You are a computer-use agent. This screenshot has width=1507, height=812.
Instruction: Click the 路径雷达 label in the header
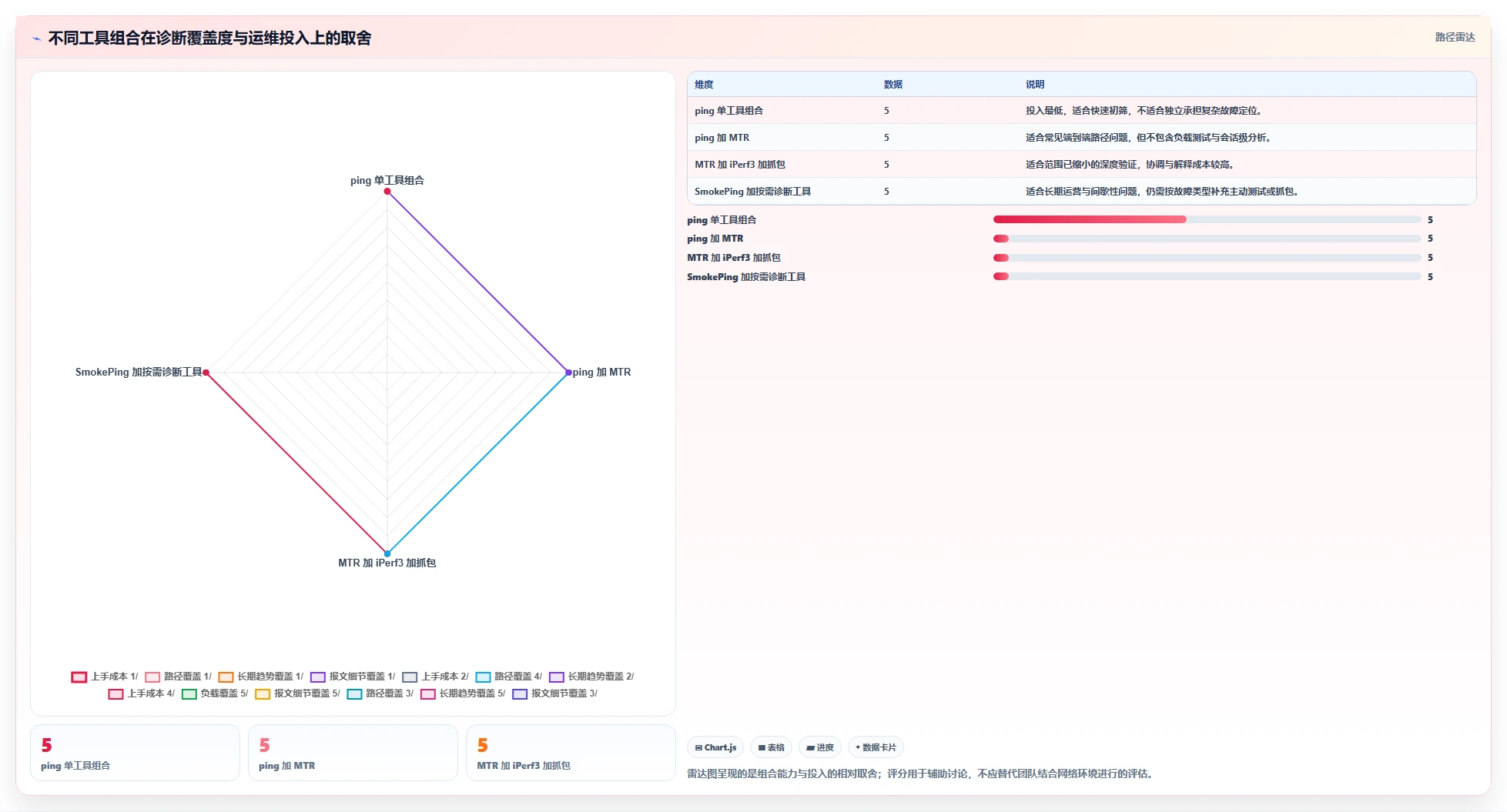click(1455, 37)
